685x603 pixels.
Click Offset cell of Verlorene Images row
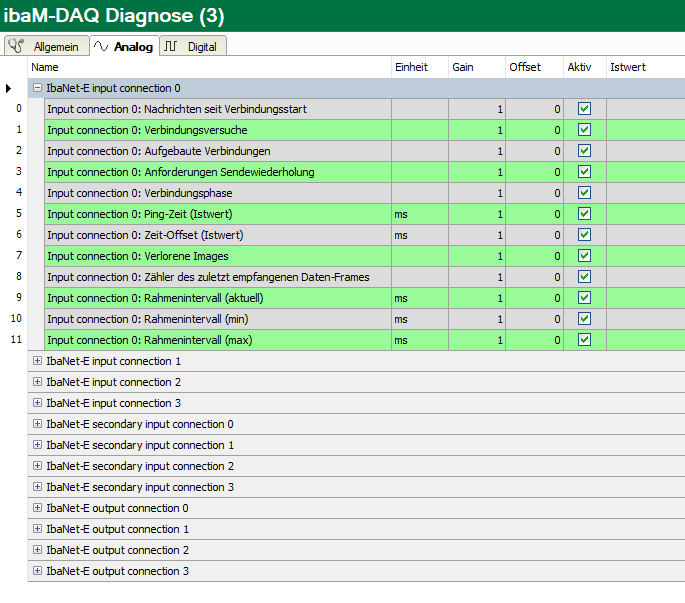coord(535,256)
